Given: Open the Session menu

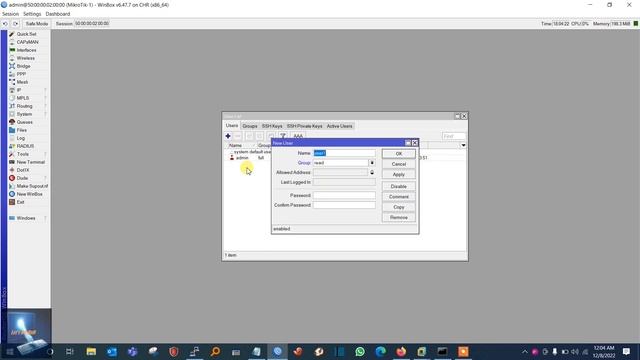Looking at the screenshot, I should tap(10, 14).
